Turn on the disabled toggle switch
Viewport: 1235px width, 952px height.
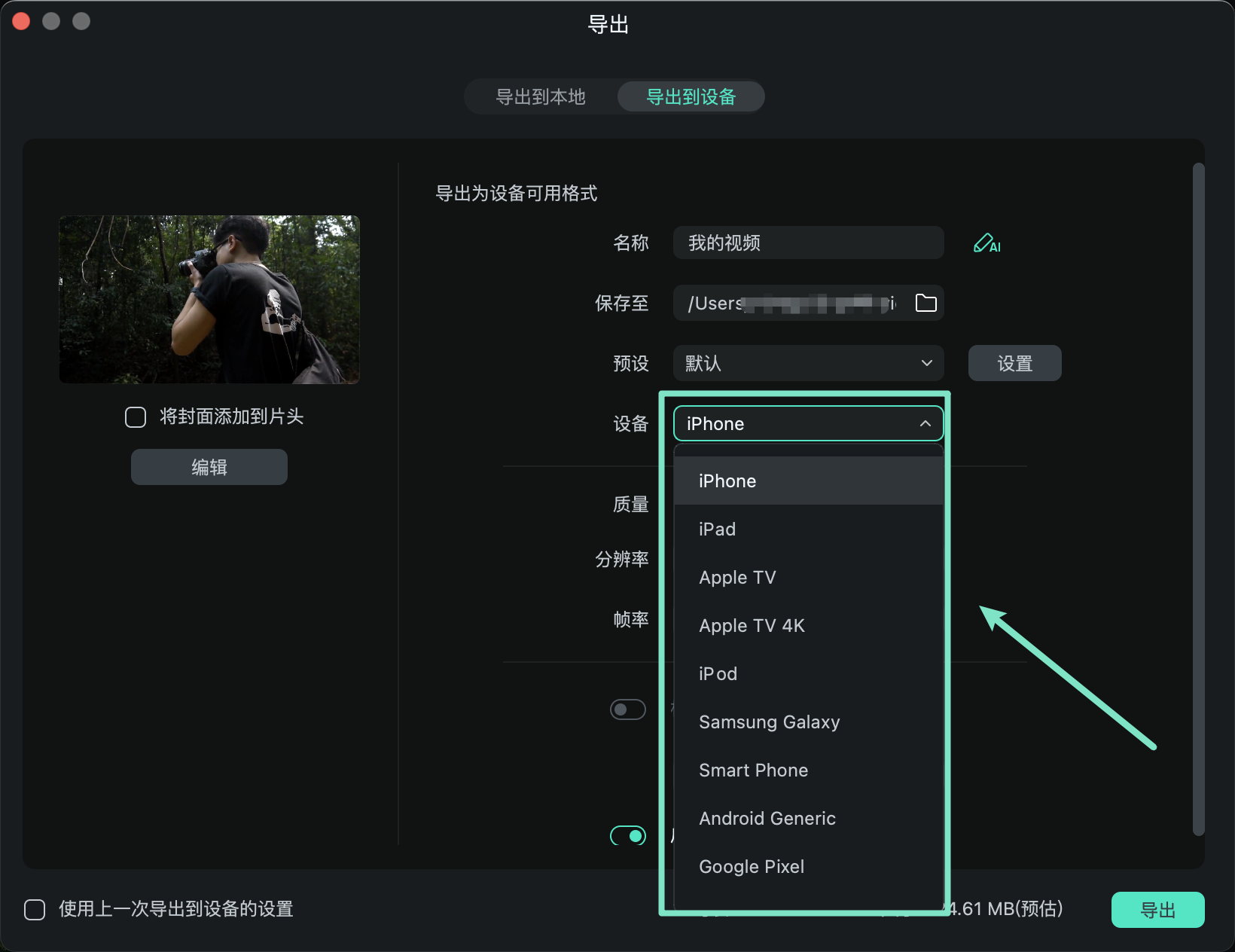[x=627, y=709]
